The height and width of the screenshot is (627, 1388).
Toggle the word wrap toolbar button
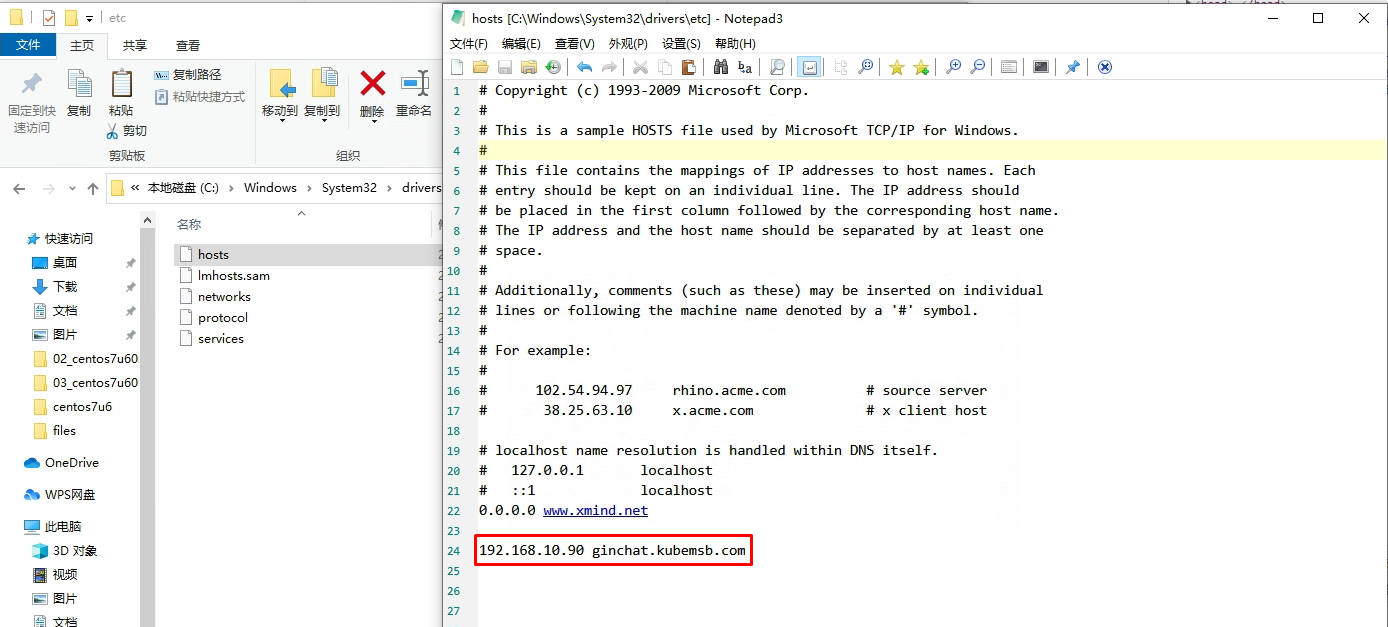pos(809,67)
